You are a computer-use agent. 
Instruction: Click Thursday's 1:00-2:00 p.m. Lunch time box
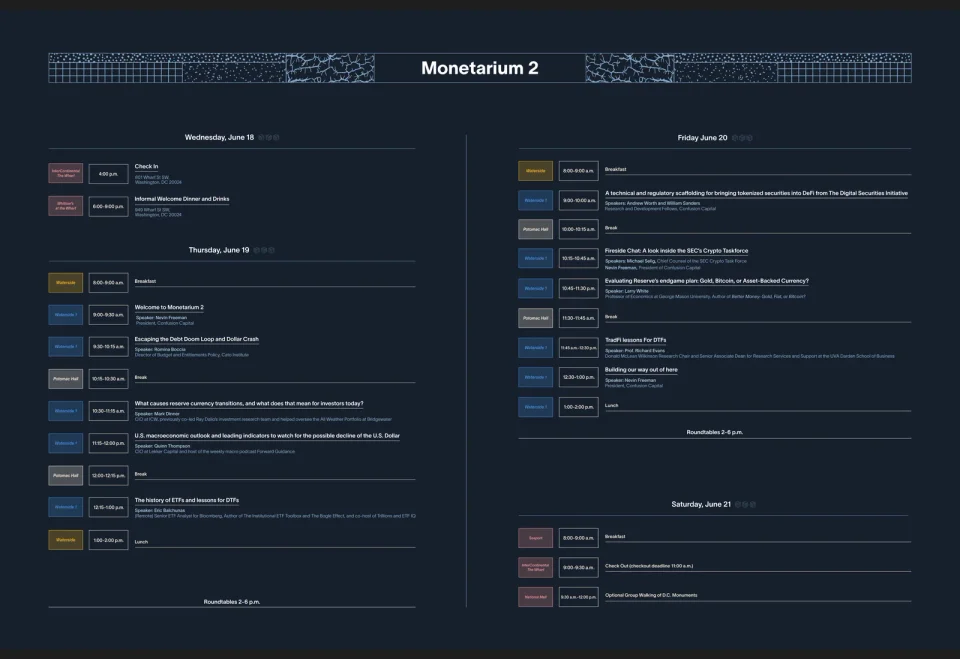coord(108,540)
